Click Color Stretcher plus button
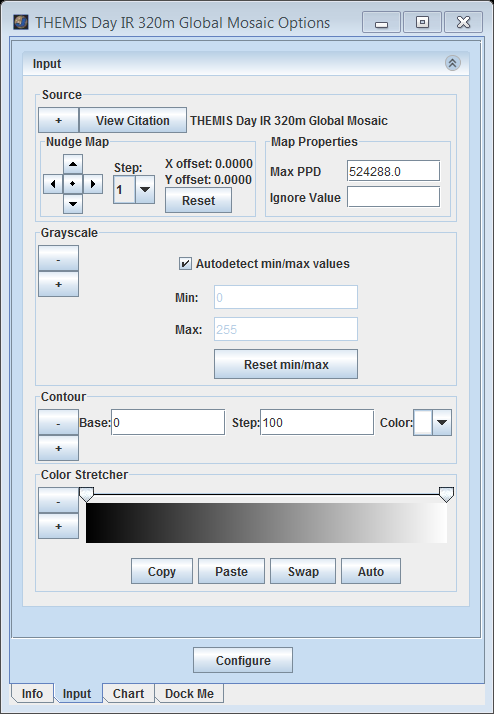 coord(58,526)
